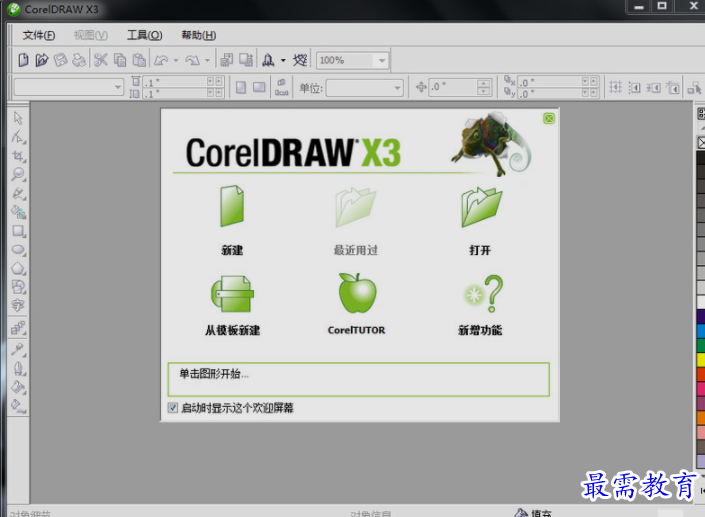The image size is (705, 517).
Task: Click the snap to grid icon
Action: point(615,87)
